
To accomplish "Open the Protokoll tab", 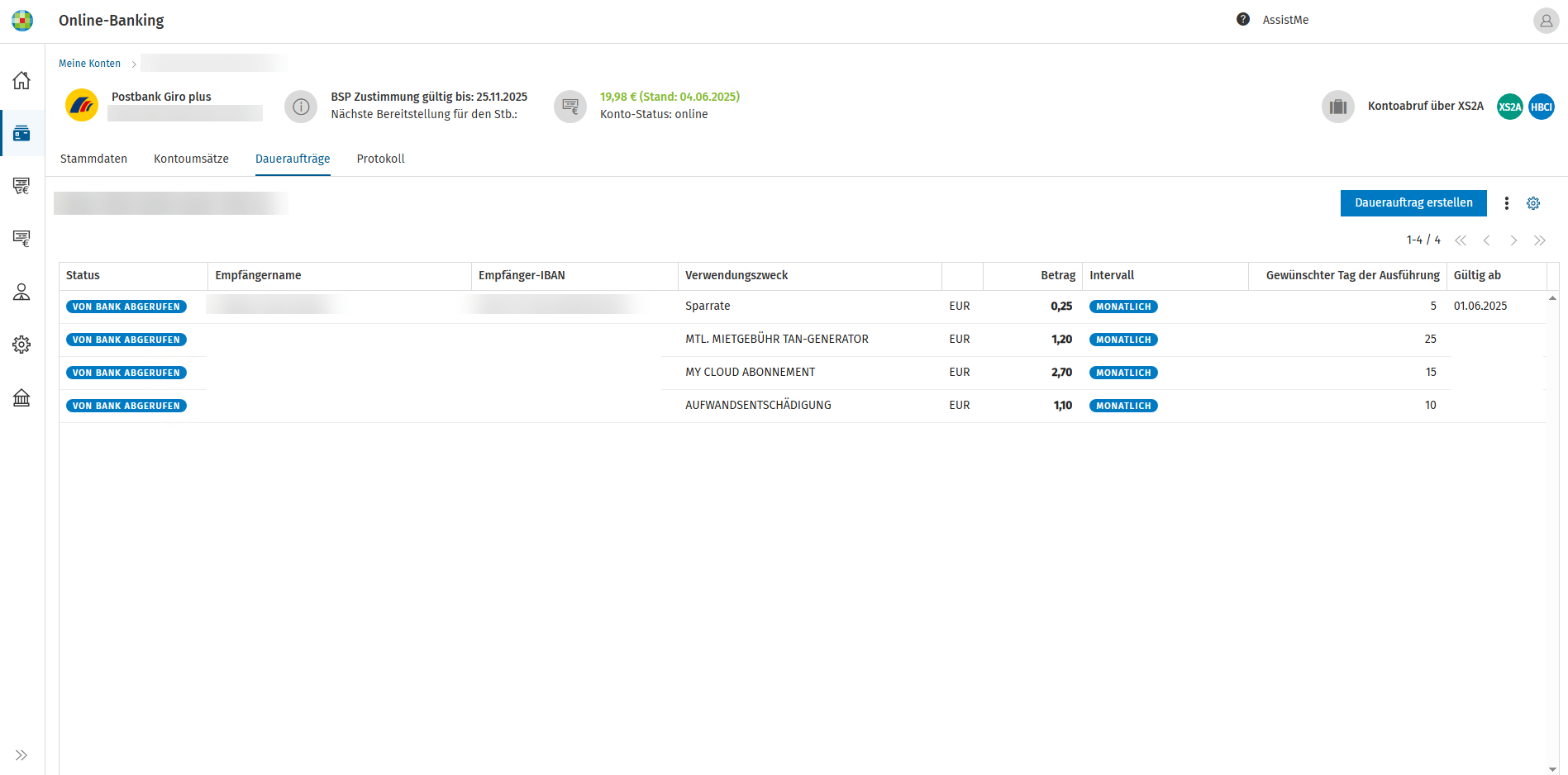I will coord(380,159).
